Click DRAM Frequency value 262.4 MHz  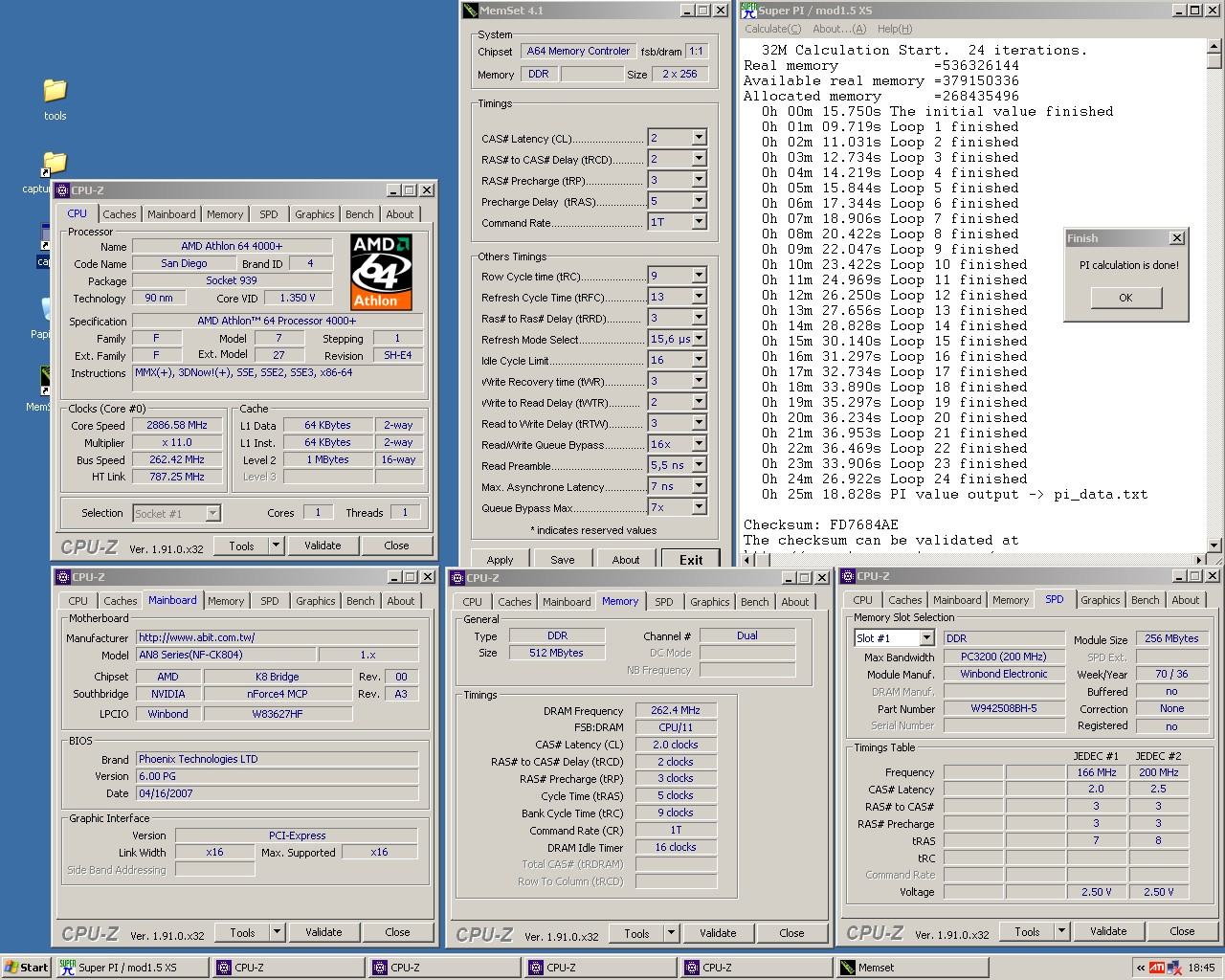676,710
